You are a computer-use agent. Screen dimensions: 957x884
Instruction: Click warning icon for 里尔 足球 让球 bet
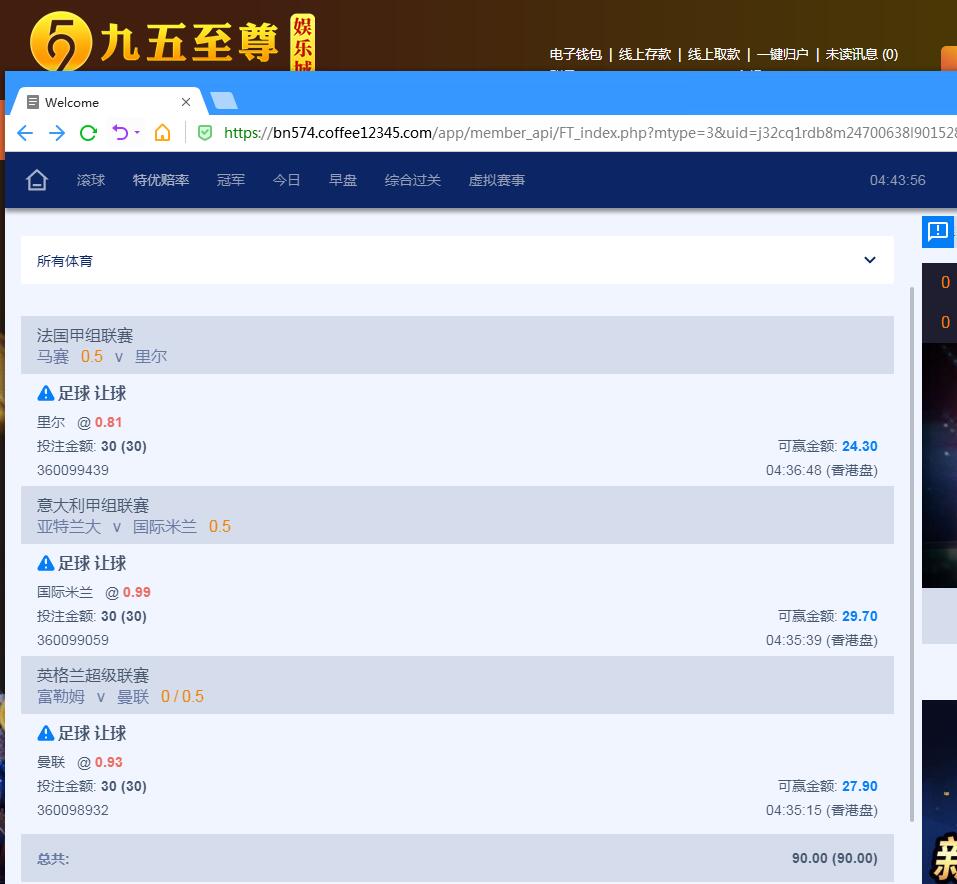(x=46, y=393)
